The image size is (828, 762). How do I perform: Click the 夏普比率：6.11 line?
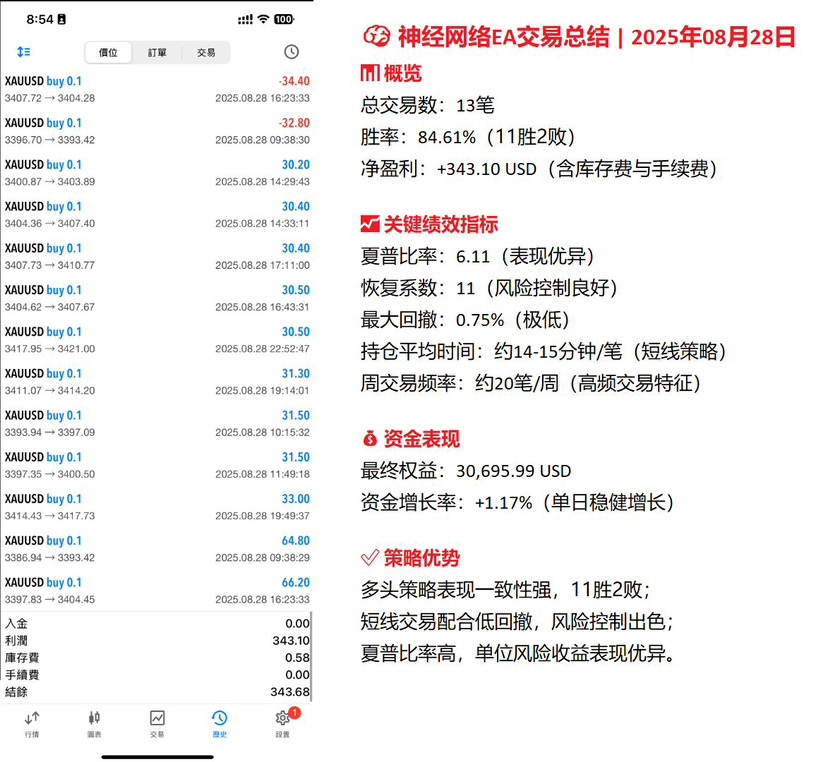click(x=477, y=256)
